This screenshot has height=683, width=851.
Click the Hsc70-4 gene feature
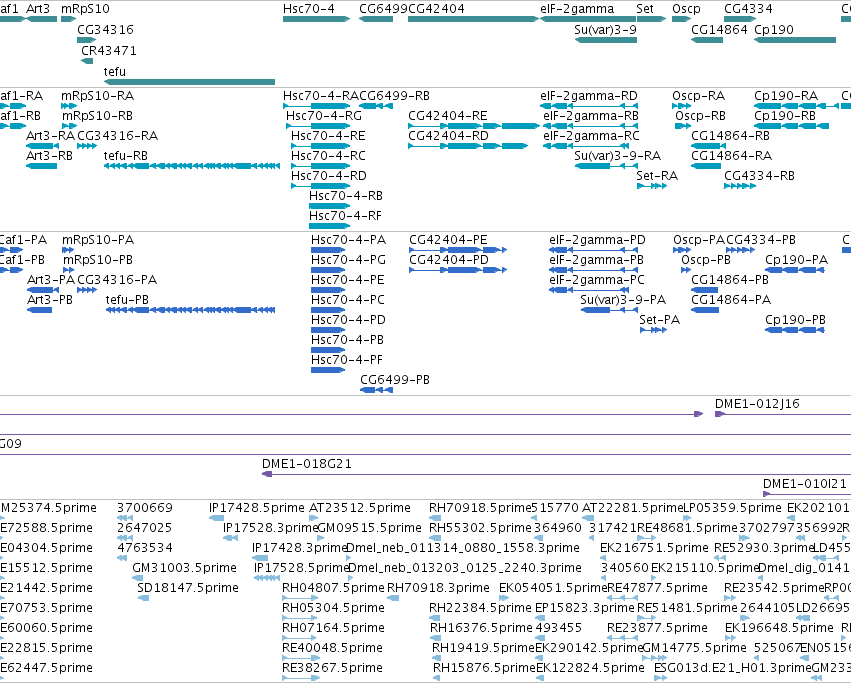pyautogui.click(x=316, y=19)
